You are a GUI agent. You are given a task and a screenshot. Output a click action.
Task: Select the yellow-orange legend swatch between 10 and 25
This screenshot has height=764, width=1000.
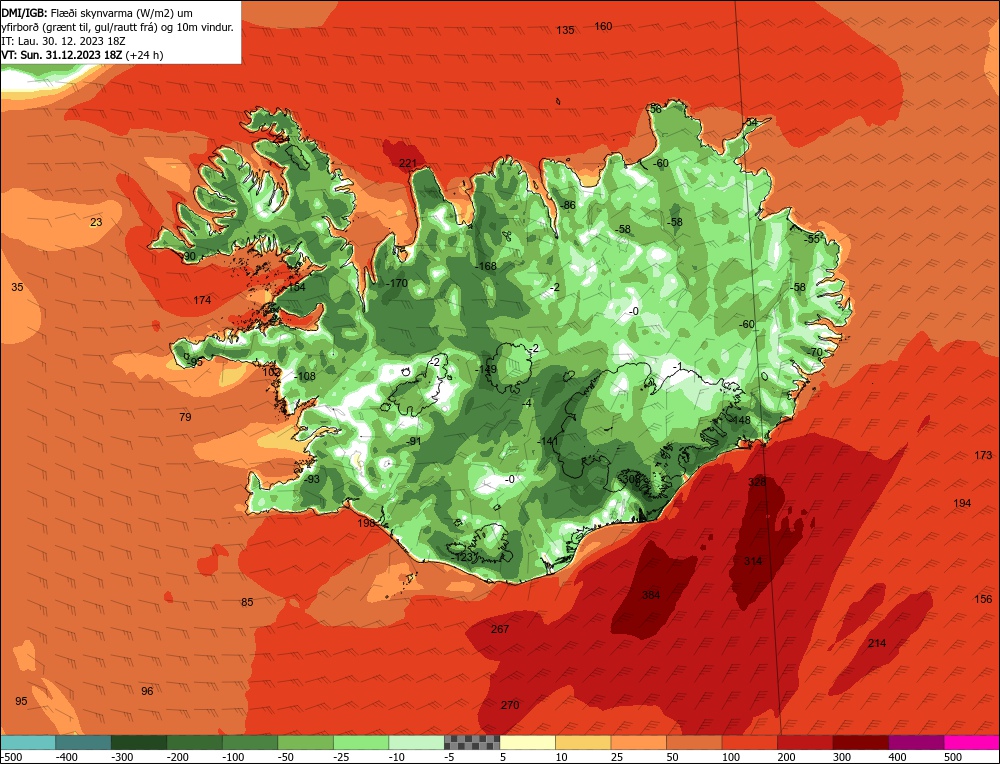(583, 742)
